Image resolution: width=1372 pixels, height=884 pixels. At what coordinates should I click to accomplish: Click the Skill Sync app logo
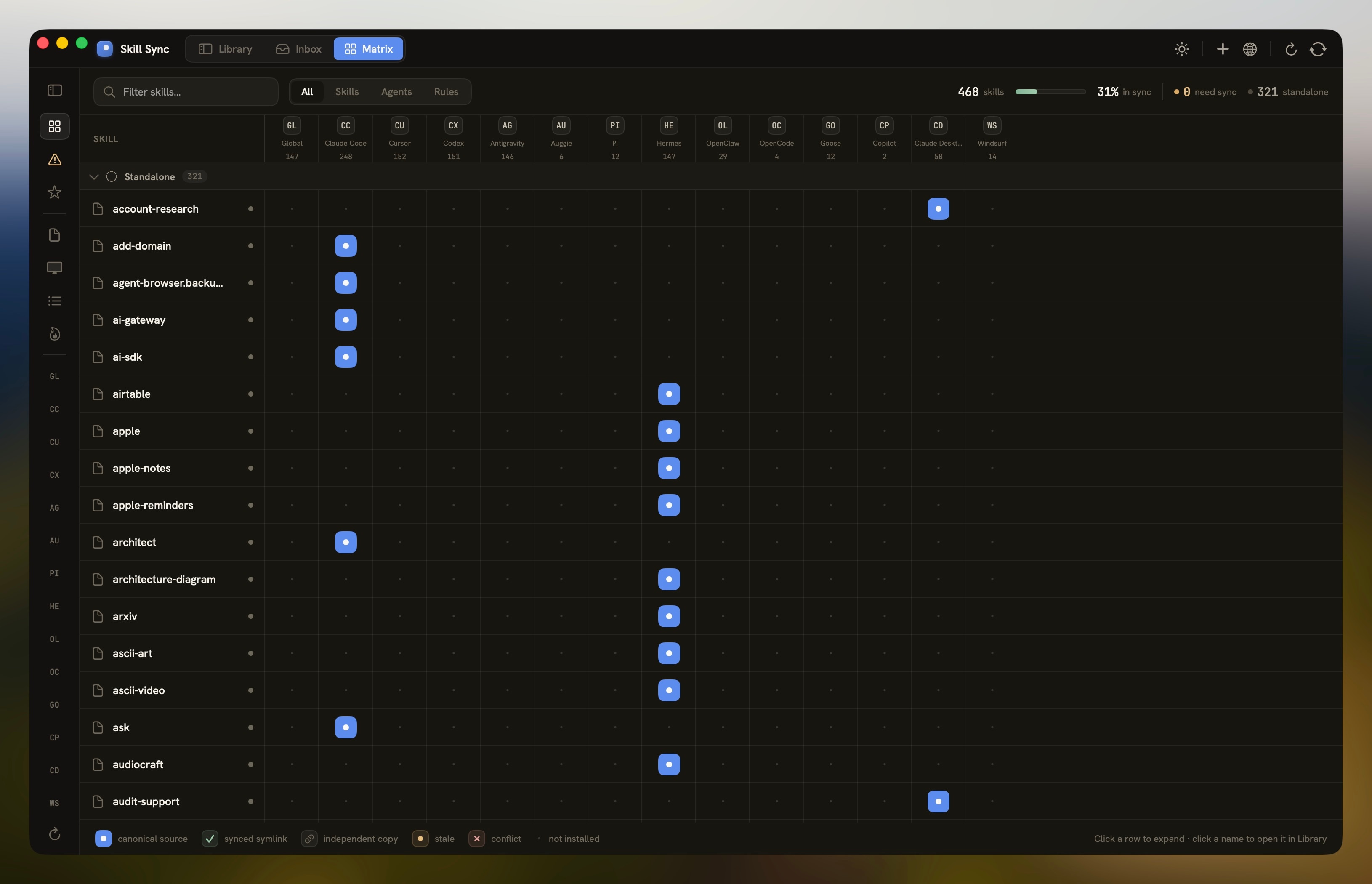coord(105,49)
